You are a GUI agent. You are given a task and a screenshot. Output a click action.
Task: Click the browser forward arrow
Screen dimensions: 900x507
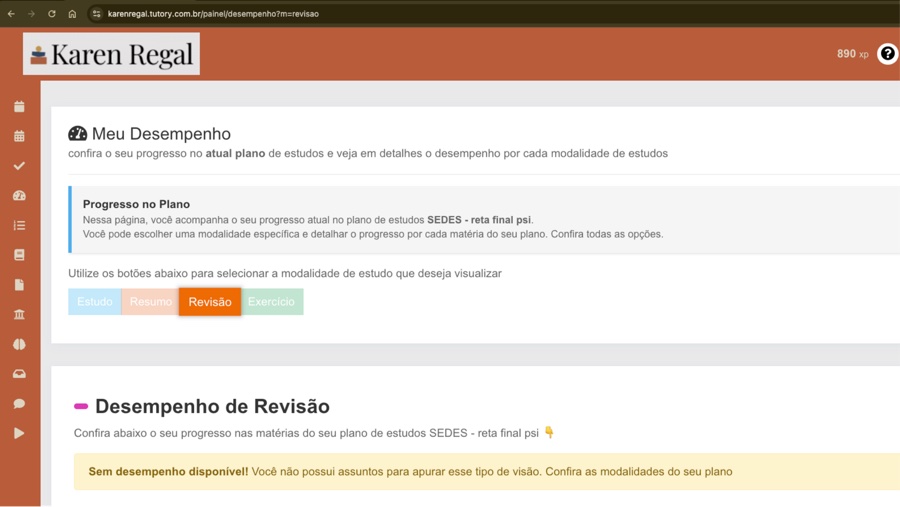[31, 14]
